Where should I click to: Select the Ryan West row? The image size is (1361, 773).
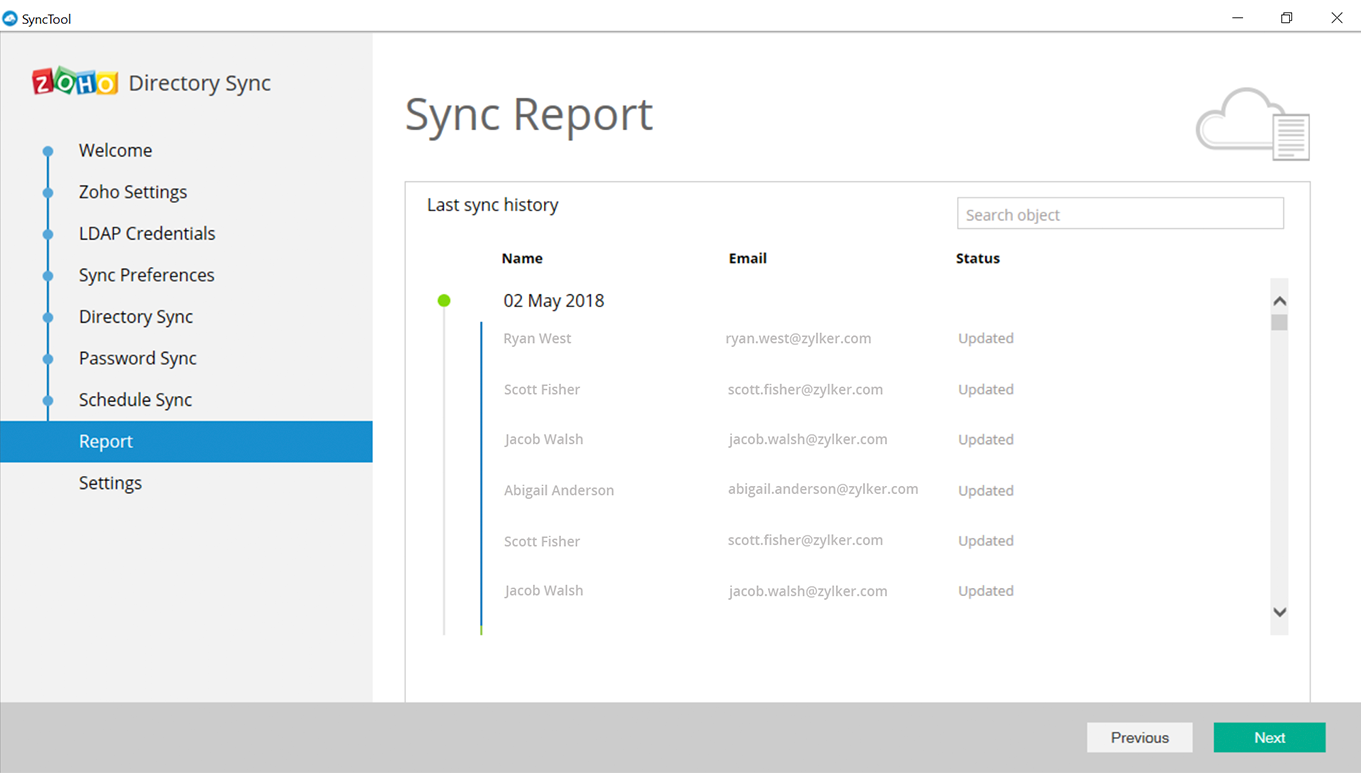(x=759, y=338)
